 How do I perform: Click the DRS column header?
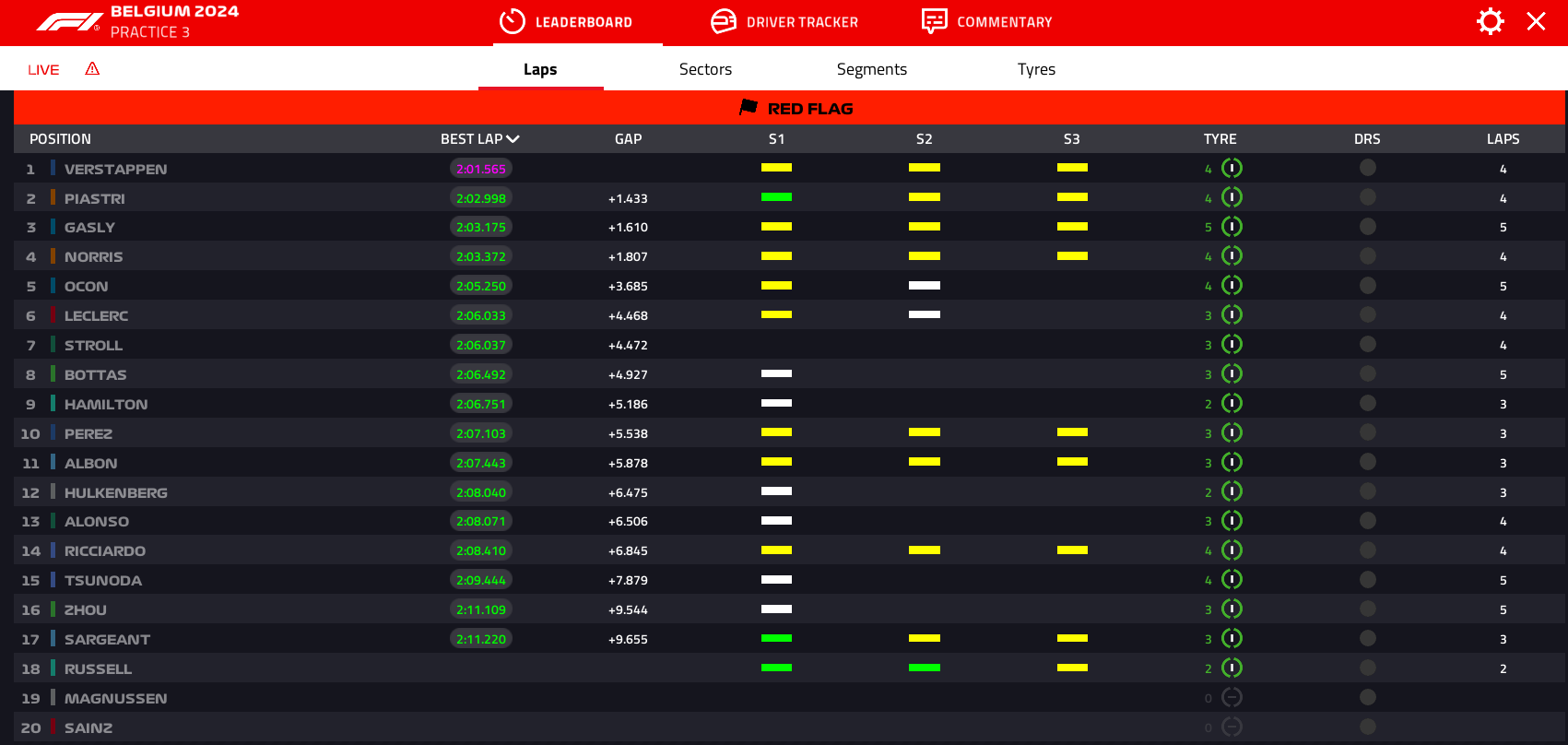pos(1367,139)
